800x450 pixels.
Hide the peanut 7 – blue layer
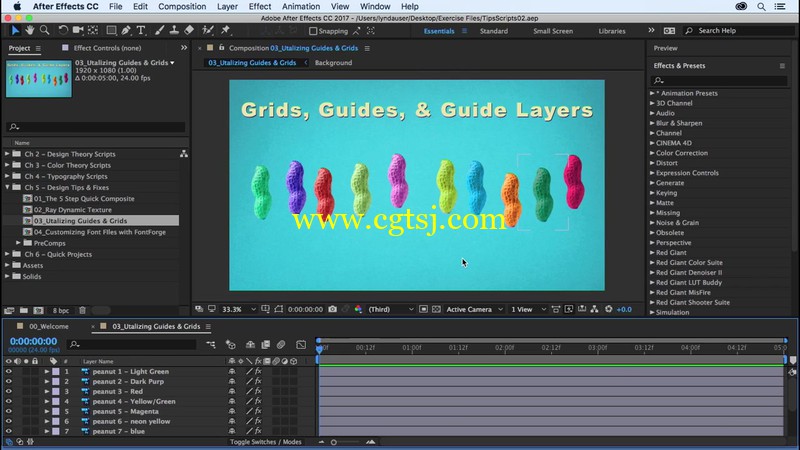tap(9, 431)
